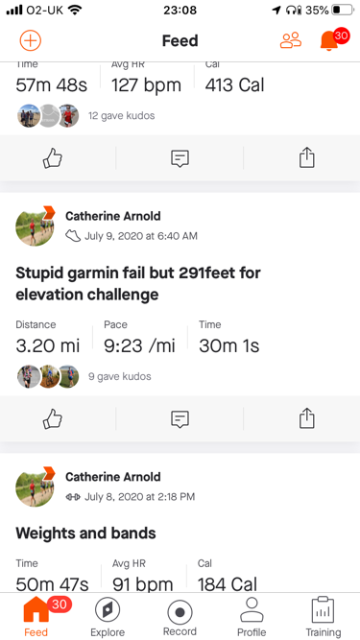This screenshot has width=360, height=640.
Task: Open the Training tab
Action: (x=323, y=617)
